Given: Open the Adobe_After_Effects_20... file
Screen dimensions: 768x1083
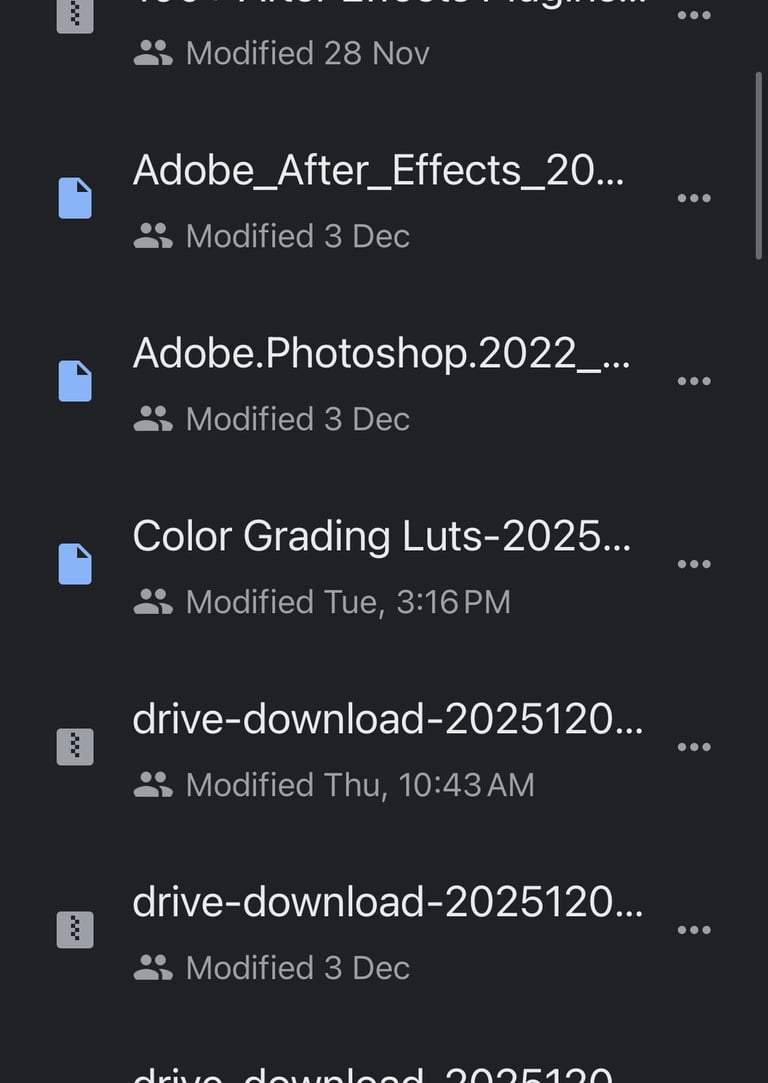Looking at the screenshot, I should coord(378,172).
